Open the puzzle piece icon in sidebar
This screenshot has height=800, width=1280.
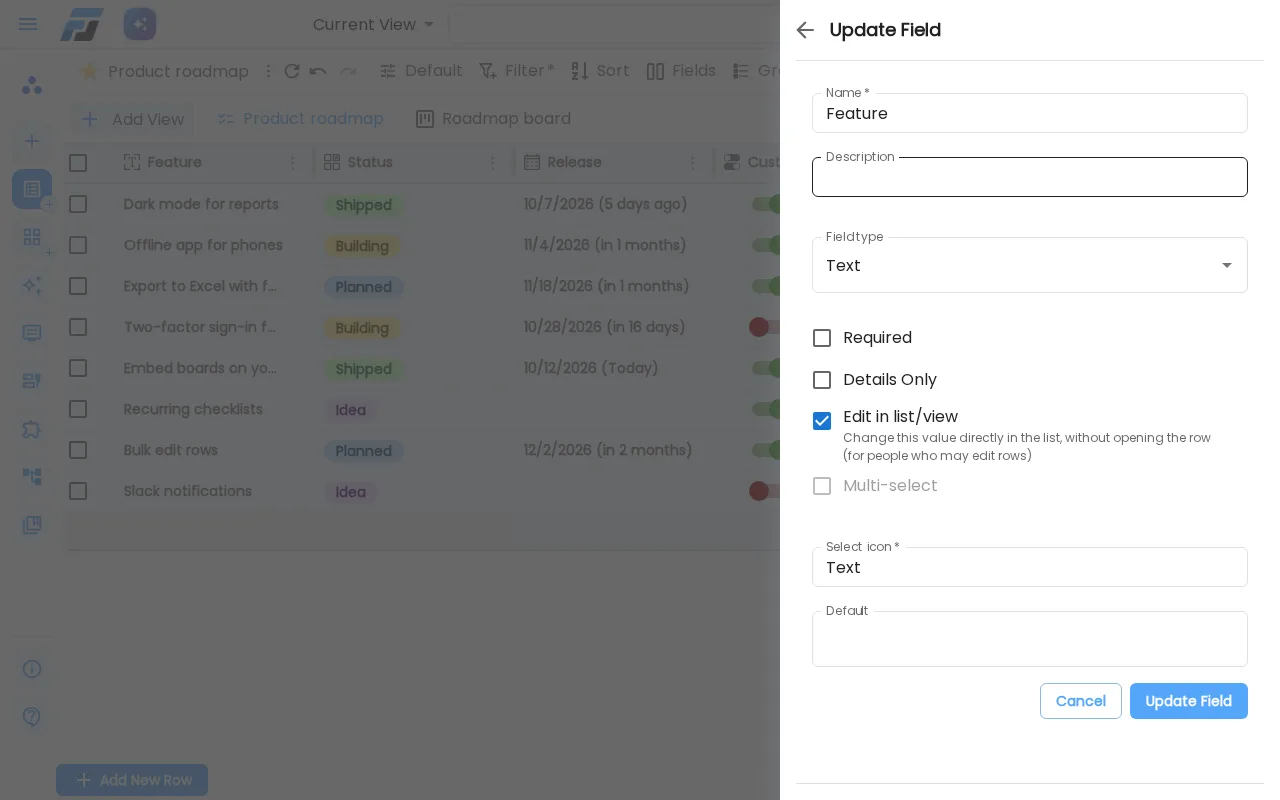pos(32,429)
